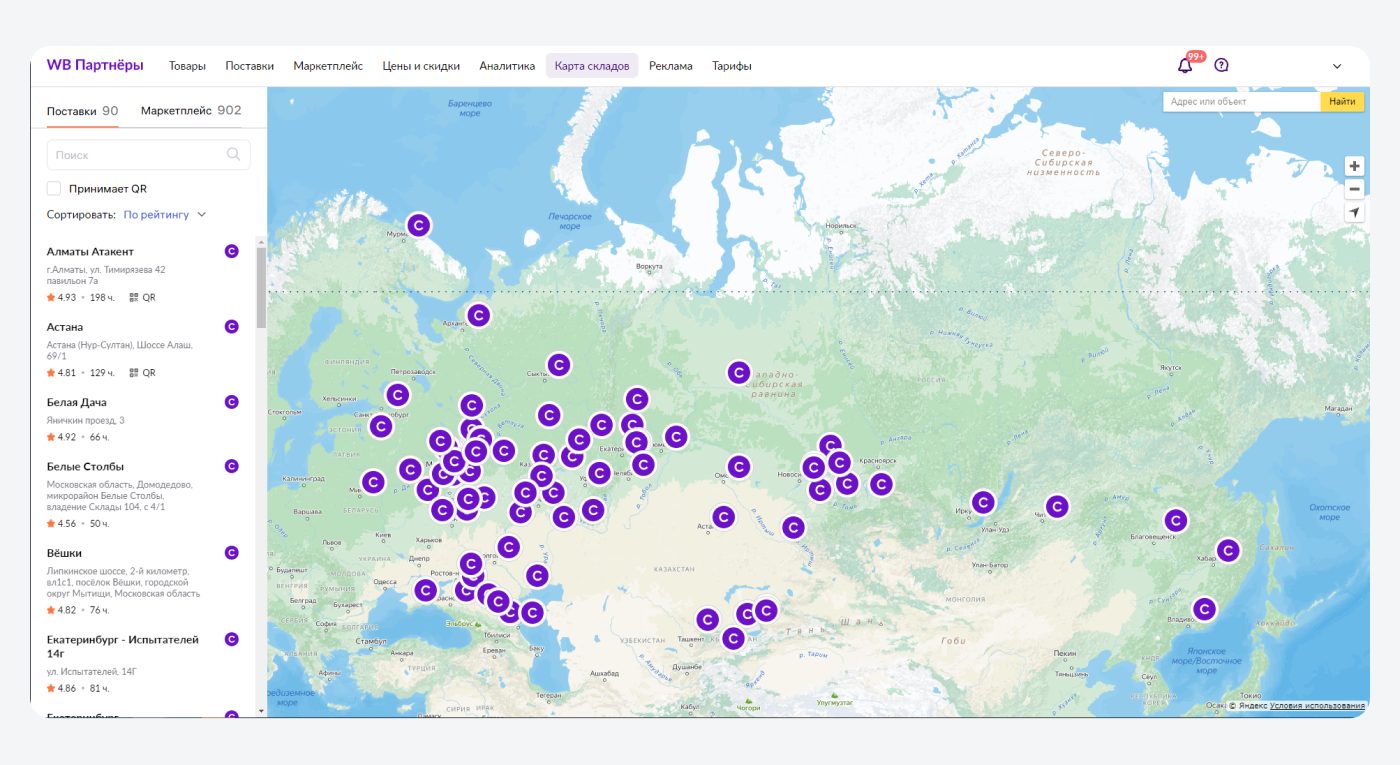Select the warehouse marker near Khabarovsk
Screen dimensions: 1400x765
tap(1228, 550)
